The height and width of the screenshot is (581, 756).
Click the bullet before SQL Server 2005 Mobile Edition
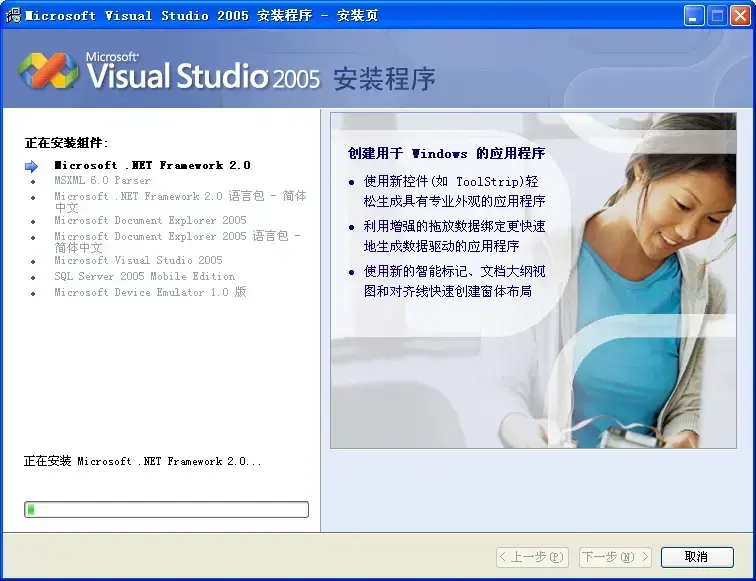pyautogui.click(x=33, y=278)
